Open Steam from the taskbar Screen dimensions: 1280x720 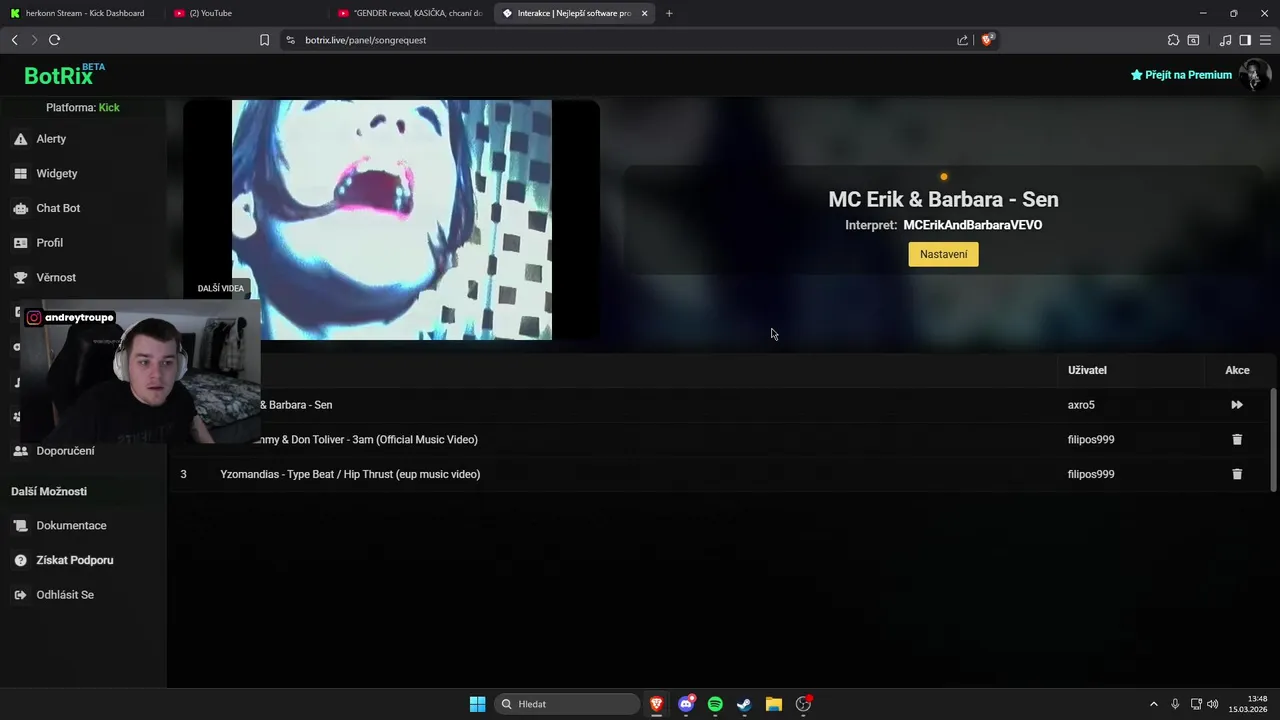pos(744,704)
